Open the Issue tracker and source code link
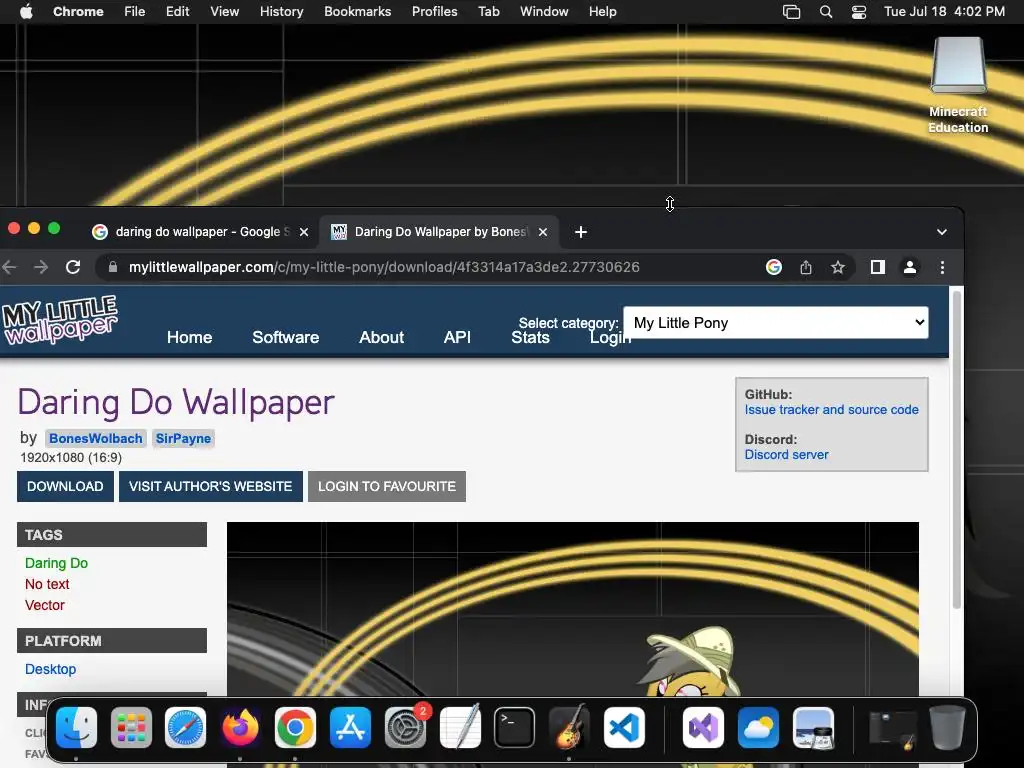1024x768 pixels. pyautogui.click(x=831, y=409)
